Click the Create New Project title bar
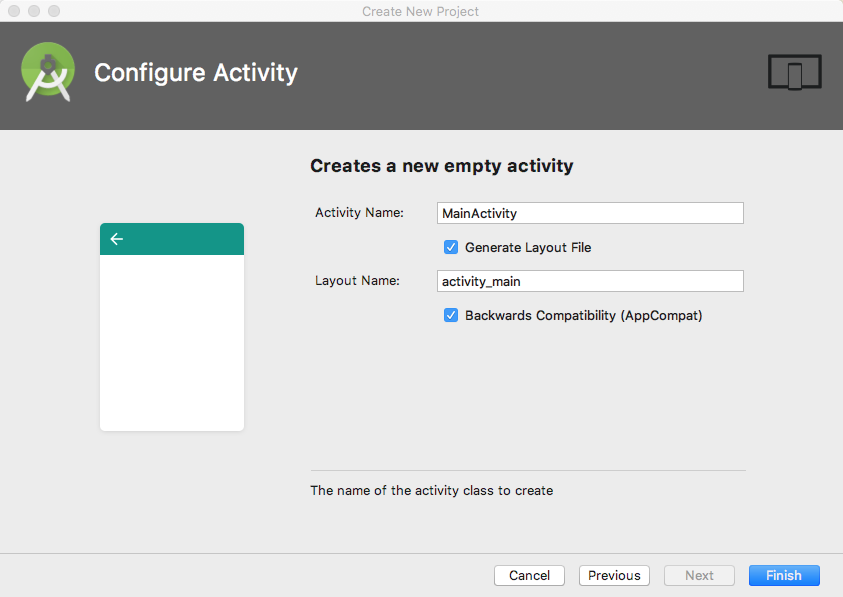 (x=421, y=11)
